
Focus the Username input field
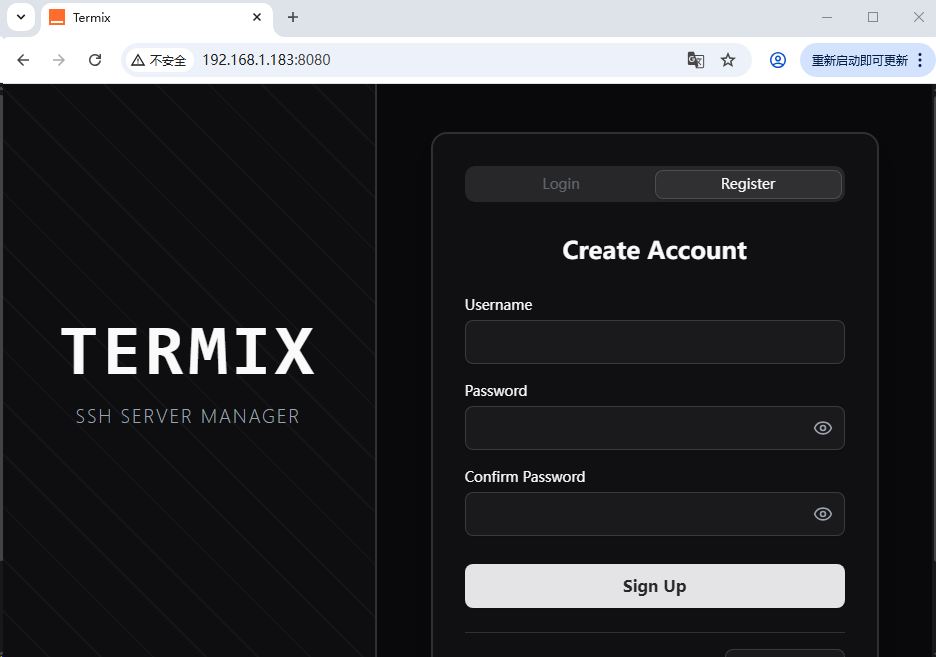tap(654, 342)
